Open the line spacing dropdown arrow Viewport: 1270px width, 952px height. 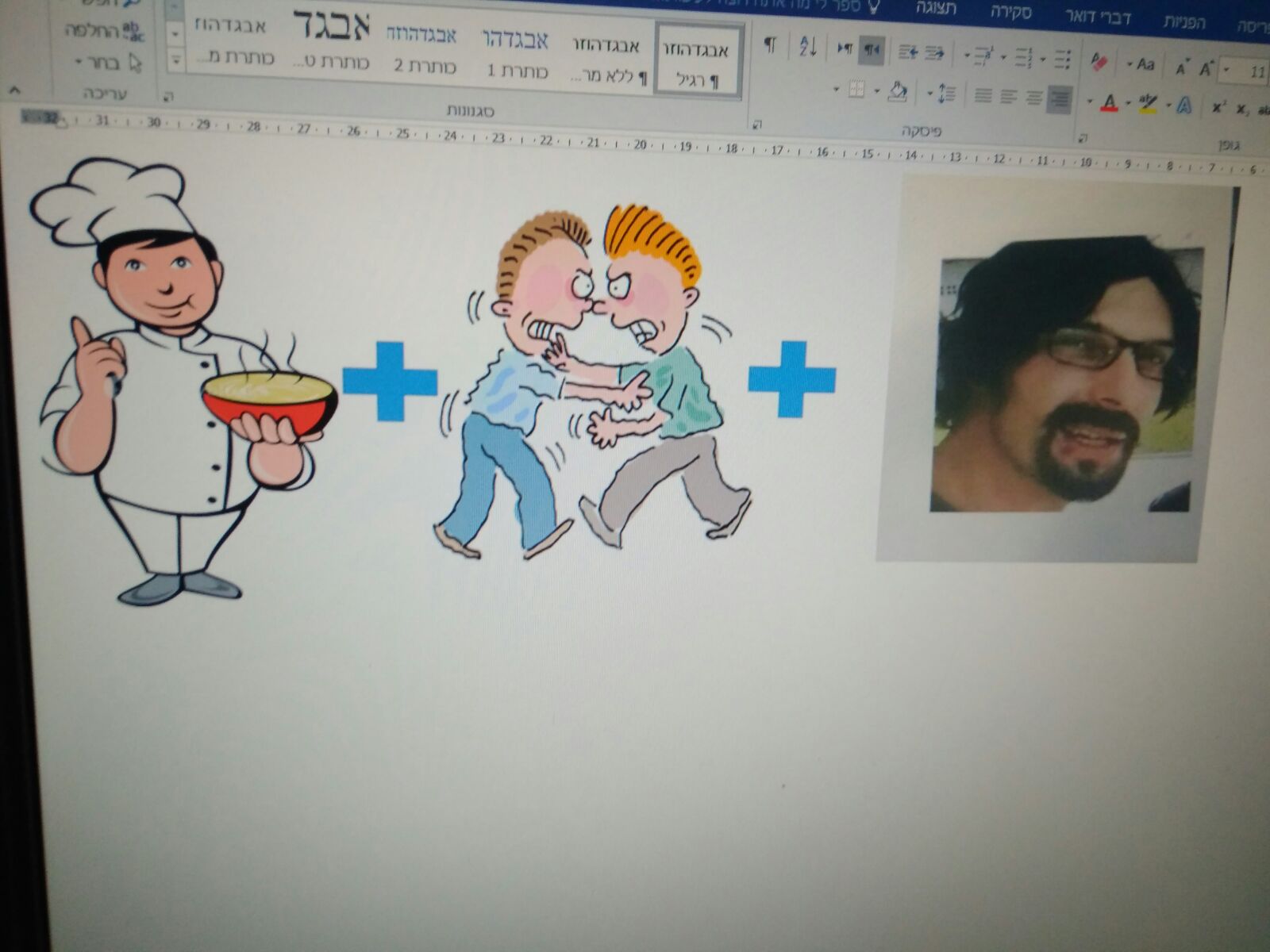pyautogui.click(x=929, y=93)
